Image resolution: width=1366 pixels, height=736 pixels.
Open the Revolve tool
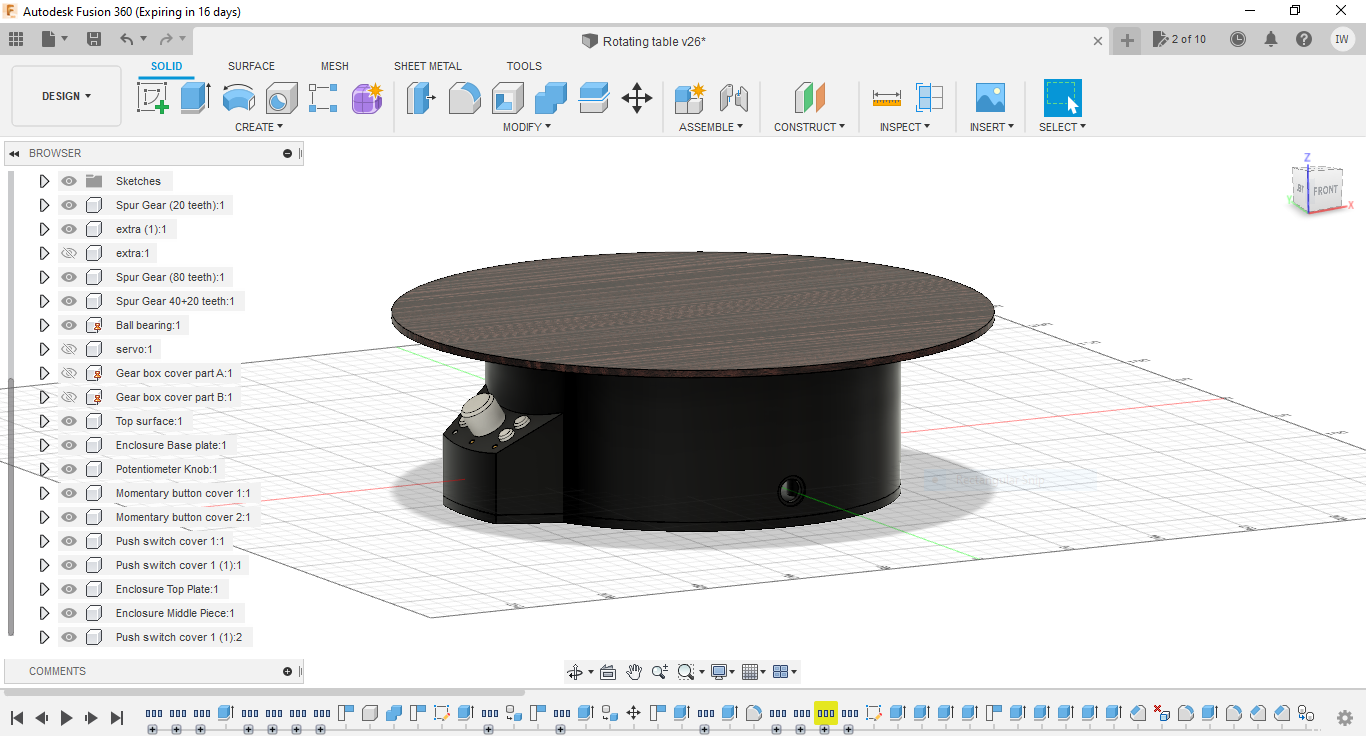[x=239, y=97]
